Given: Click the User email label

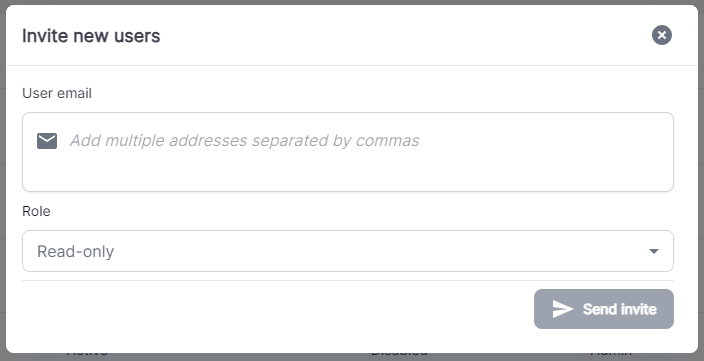Looking at the screenshot, I should (57, 93).
